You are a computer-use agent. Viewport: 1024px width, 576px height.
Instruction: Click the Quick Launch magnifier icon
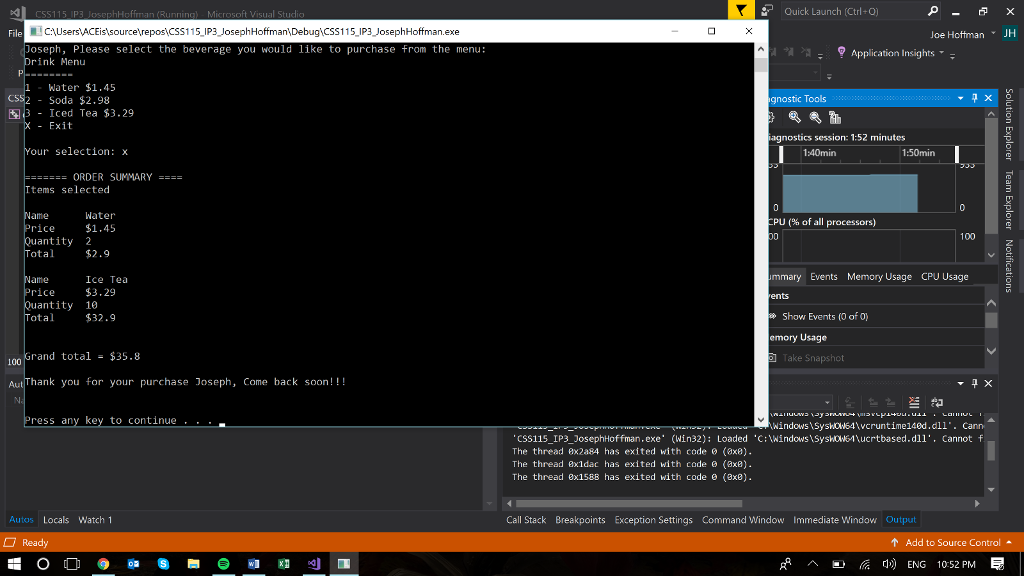pos(933,11)
